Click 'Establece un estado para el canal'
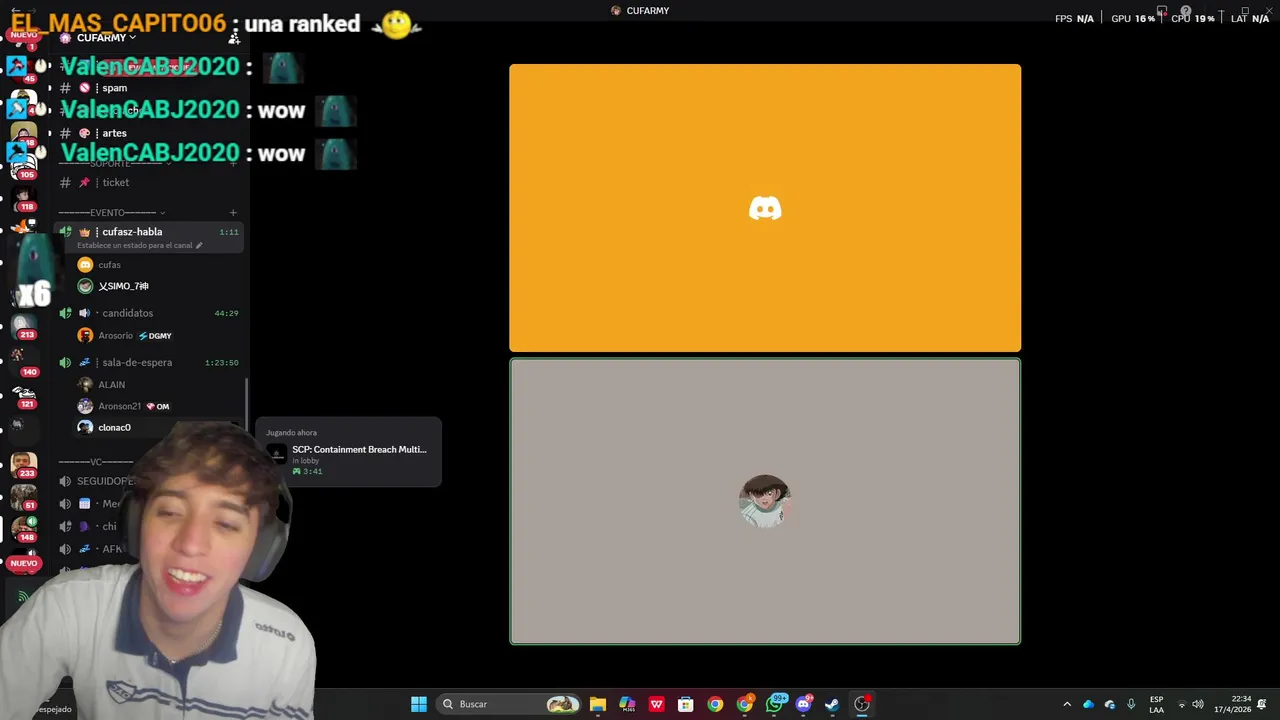 click(135, 245)
